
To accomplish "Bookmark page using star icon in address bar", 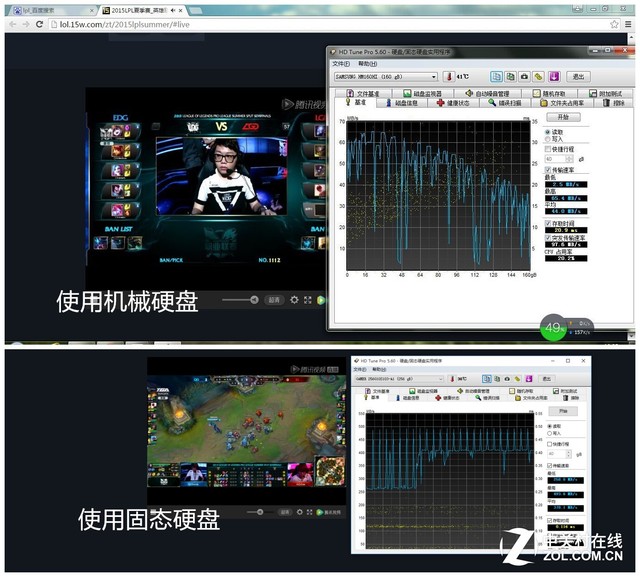I will click(614, 24).
